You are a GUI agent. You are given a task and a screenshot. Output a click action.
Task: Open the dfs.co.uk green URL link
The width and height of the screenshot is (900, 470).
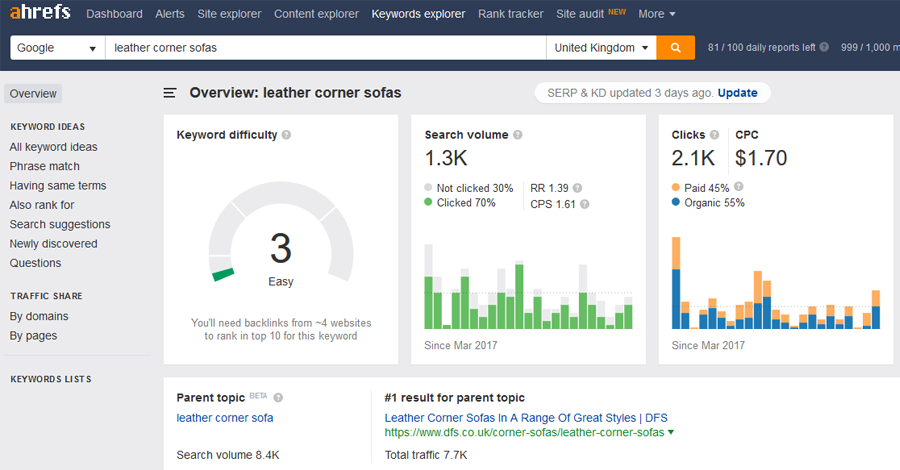point(524,433)
